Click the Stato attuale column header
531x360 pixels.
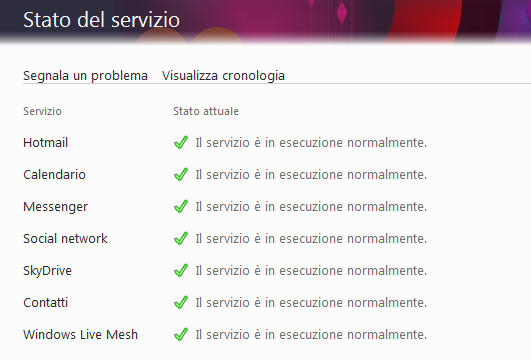(x=206, y=111)
